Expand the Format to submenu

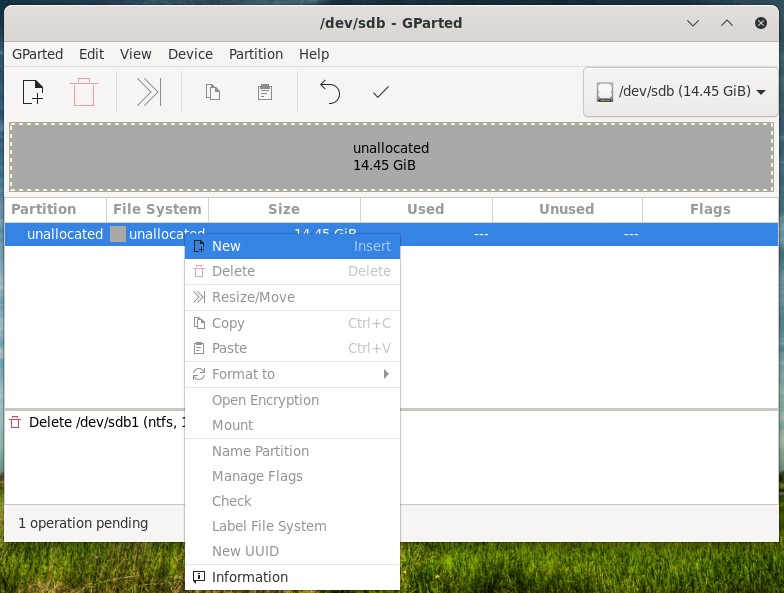pyautogui.click(x=292, y=374)
